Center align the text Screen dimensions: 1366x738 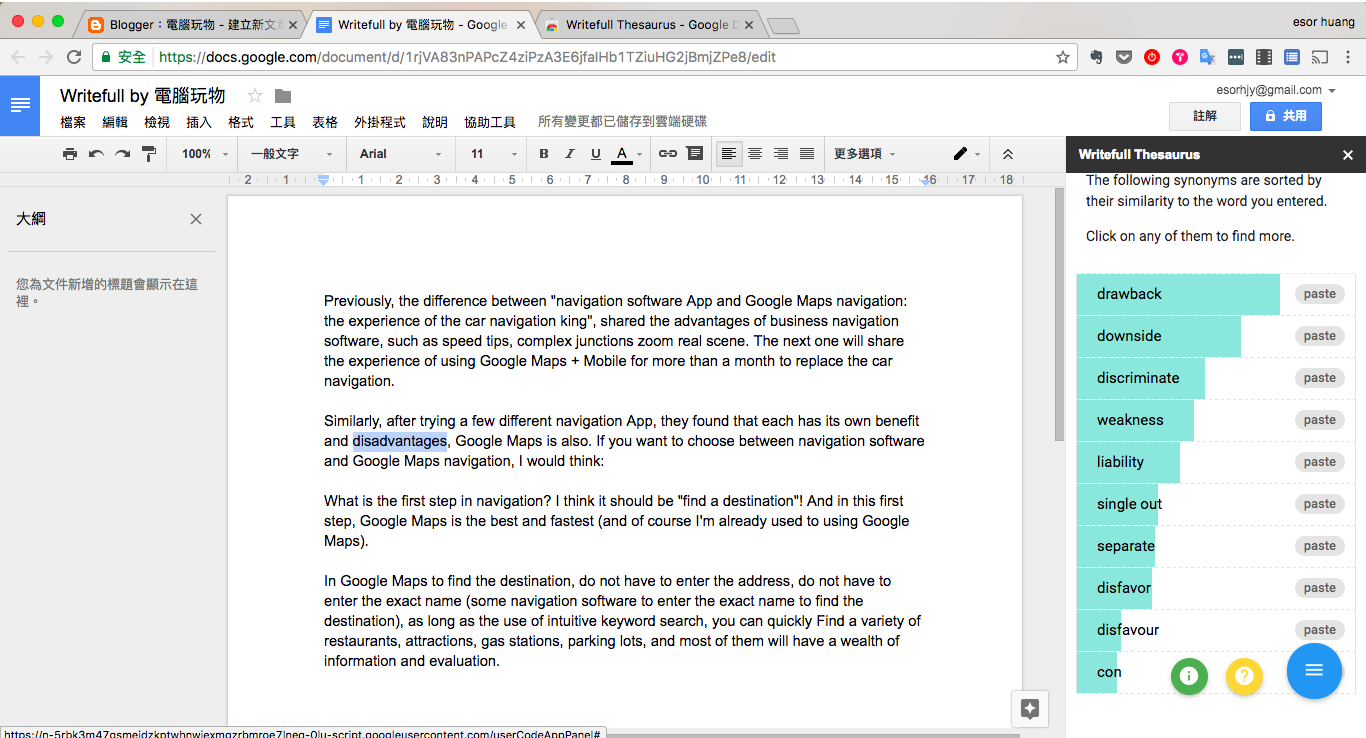(x=755, y=154)
